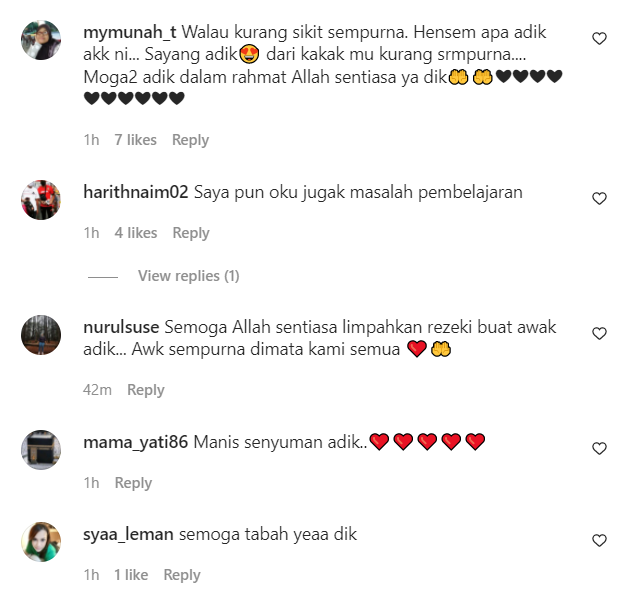The width and height of the screenshot is (623, 599).
Task: Like mymunah_t's comment with the heart icon
Action: 599,39
